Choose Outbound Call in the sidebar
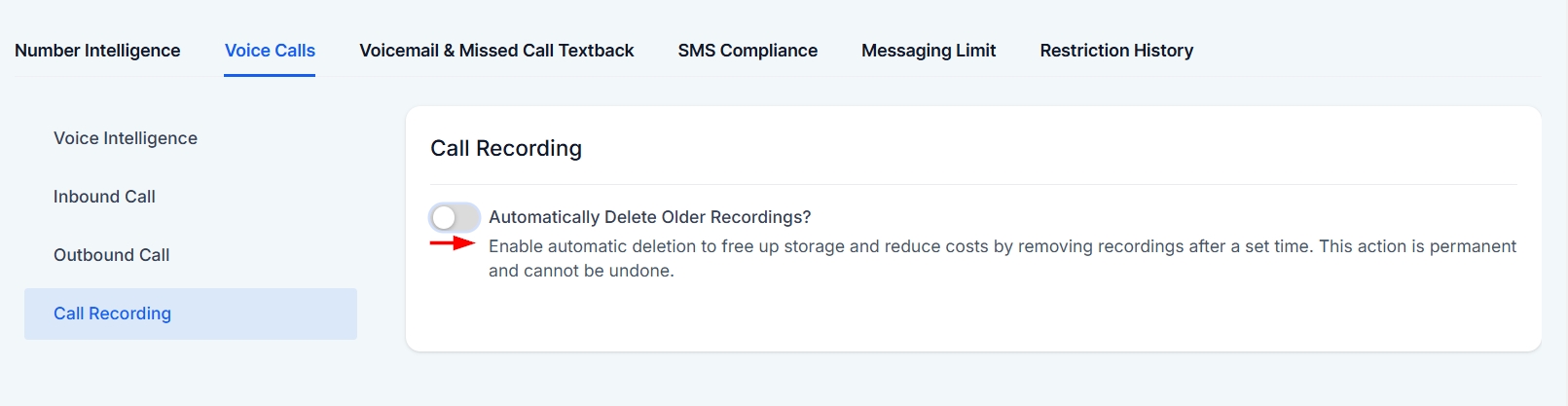Viewport: 1568px width, 406px height. [112, 255]
